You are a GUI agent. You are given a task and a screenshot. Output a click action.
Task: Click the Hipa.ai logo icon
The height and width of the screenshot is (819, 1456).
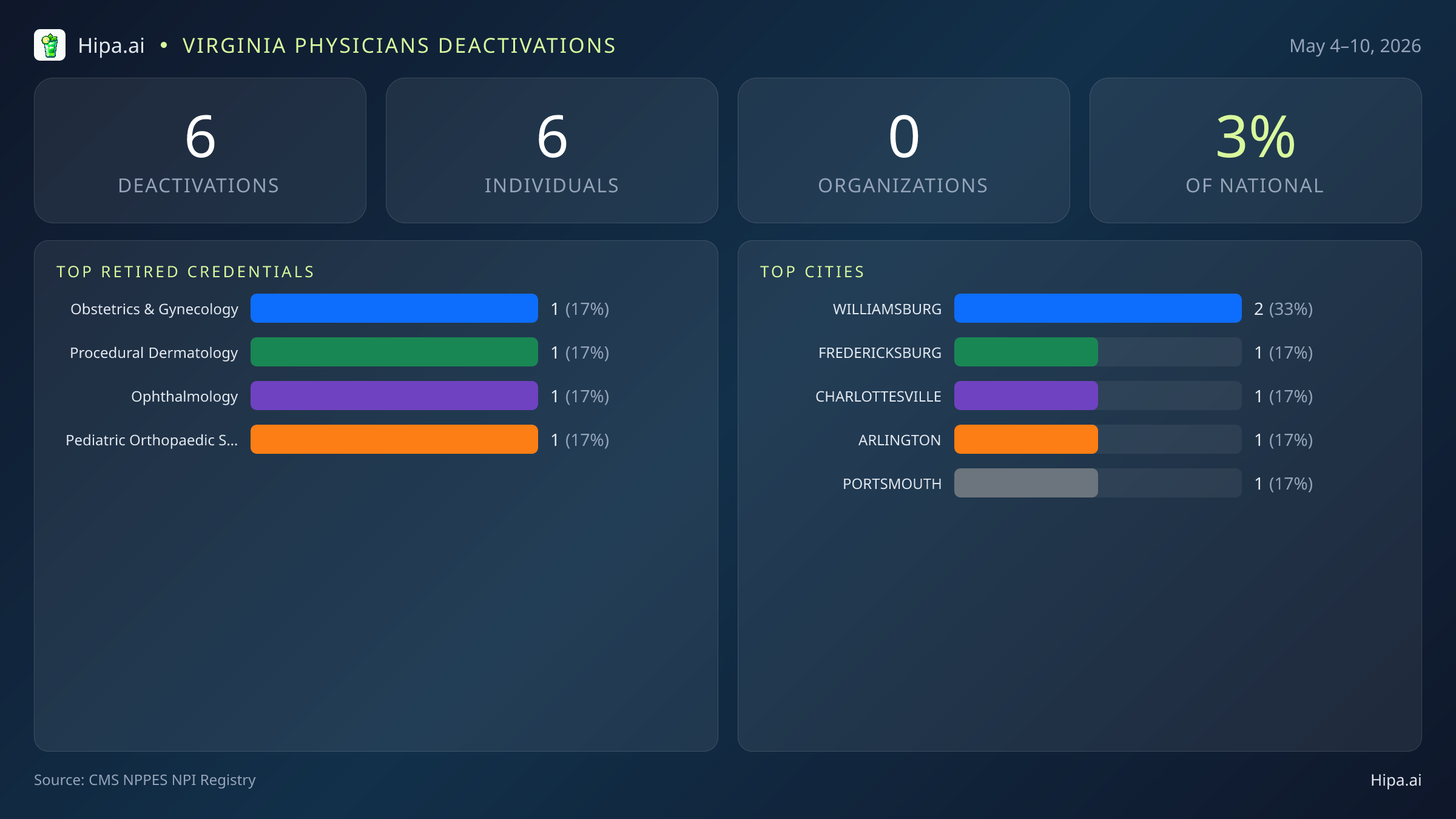[x=50, y=45]
